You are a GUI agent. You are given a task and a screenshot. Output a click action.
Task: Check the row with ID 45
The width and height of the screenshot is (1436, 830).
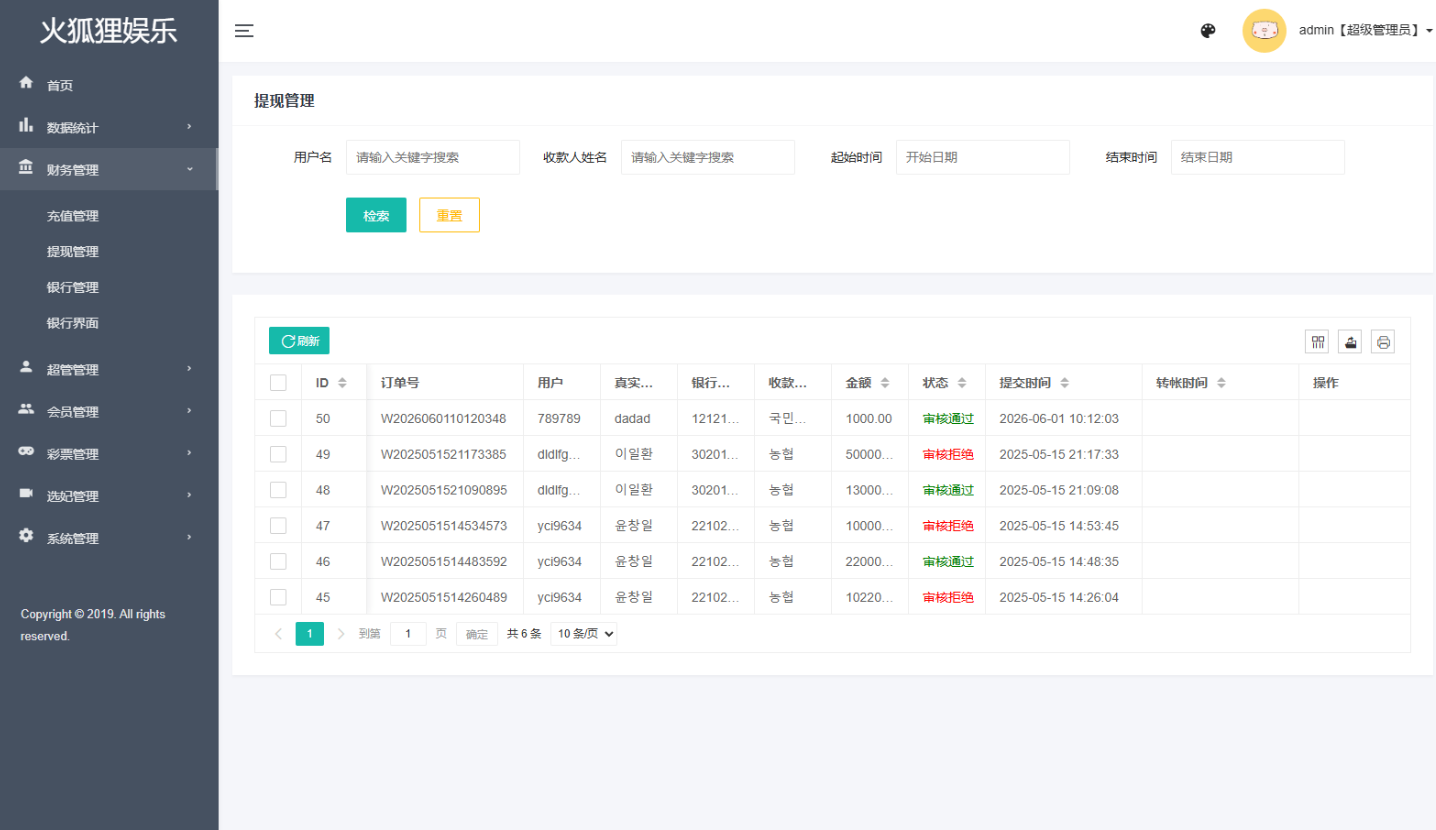[x=278, y=597]
